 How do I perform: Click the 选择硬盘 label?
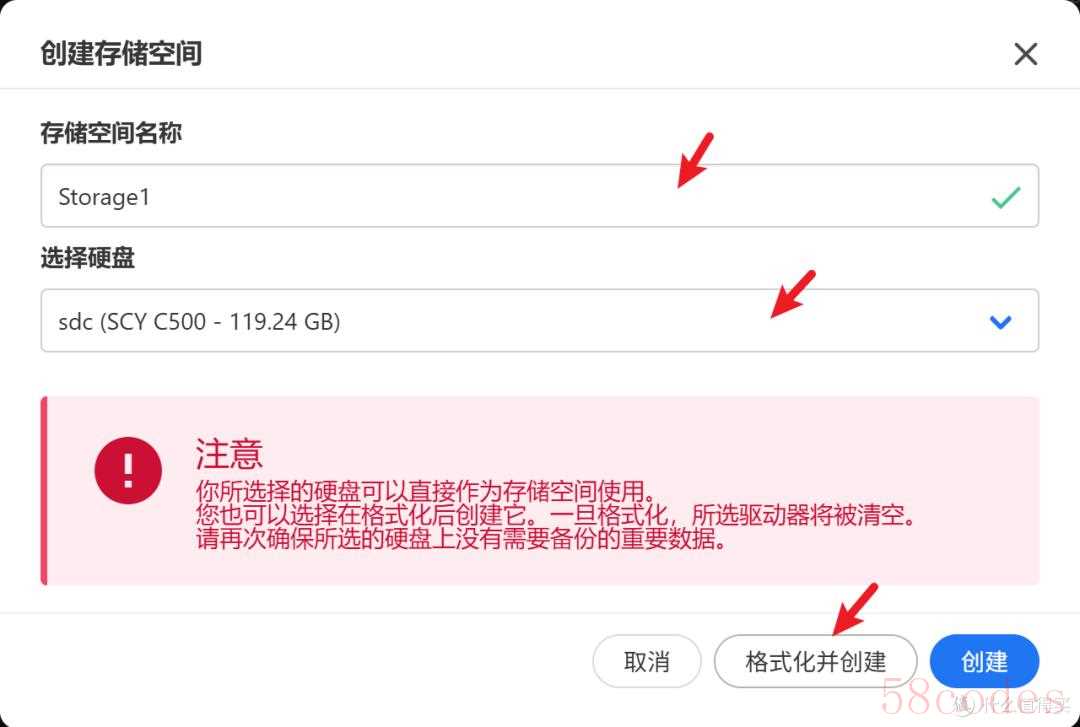tap(87, 258)
